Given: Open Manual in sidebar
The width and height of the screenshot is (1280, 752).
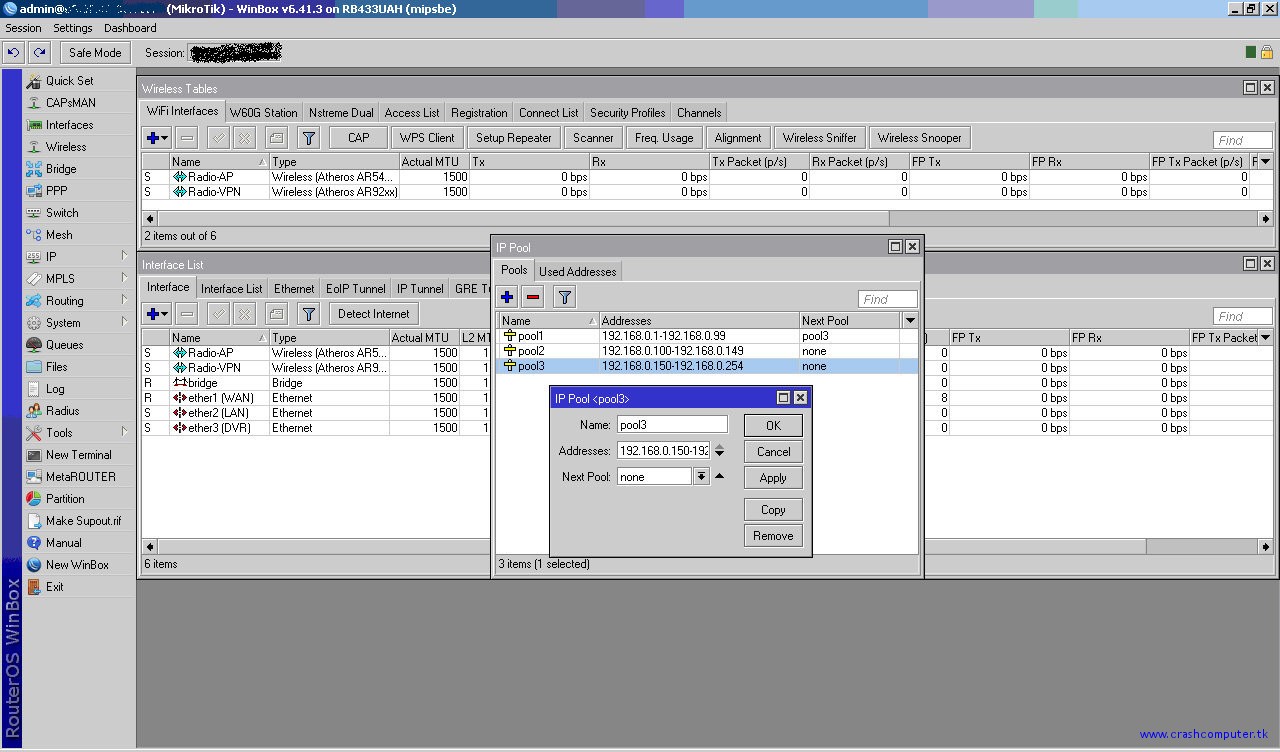Looking at the screenshot, I should (79, 542).
